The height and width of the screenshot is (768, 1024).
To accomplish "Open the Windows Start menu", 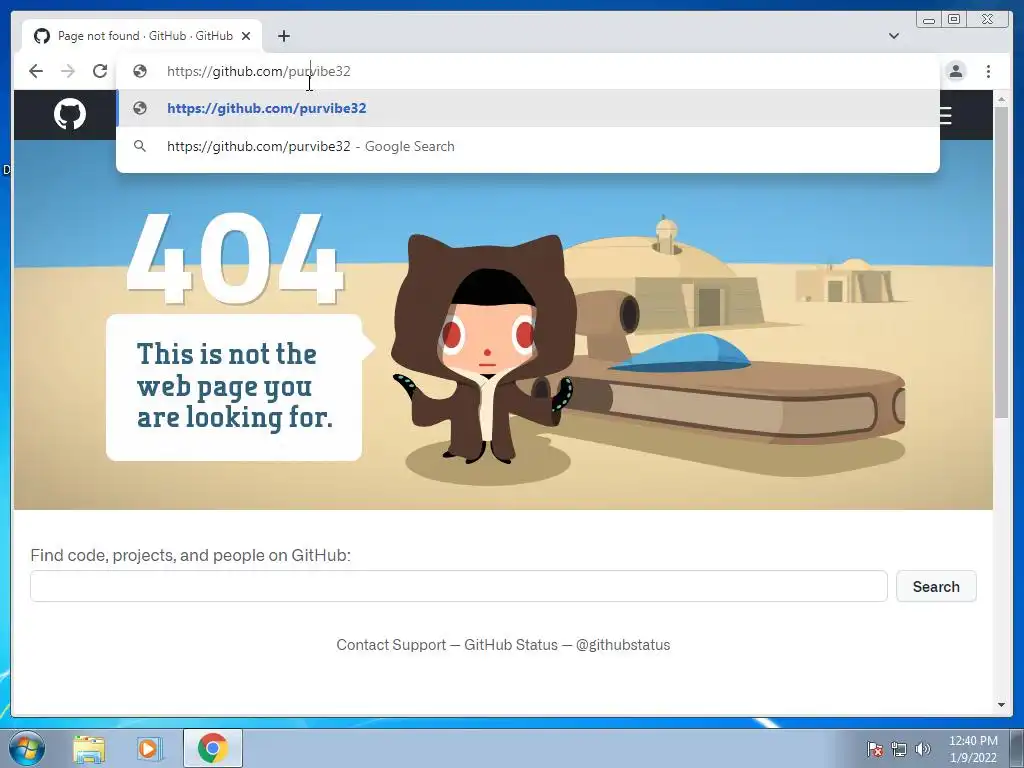I will pyautogui.click(x=27, y=748).
